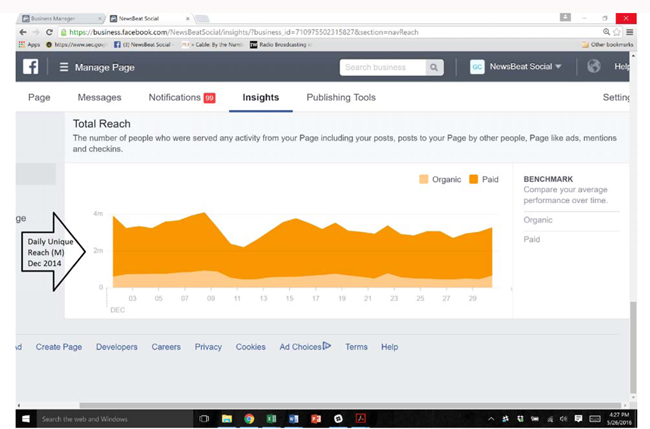Click the Privacy footer link
Viewport: 650px width, 429px height.
tap(208, 347)
